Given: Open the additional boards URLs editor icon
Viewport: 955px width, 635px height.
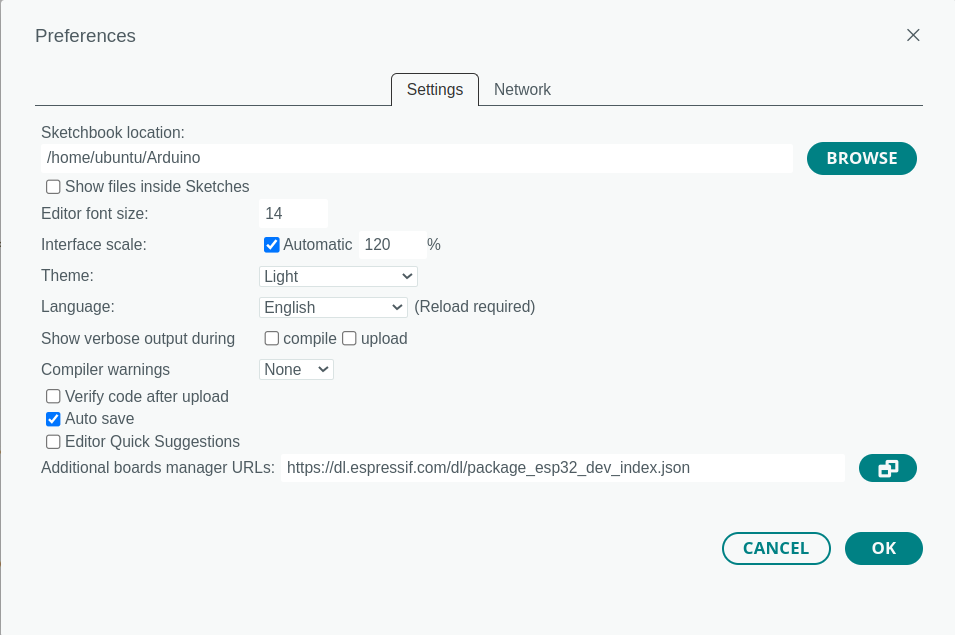Looking at the screenshot, I should tap(887, 468).
